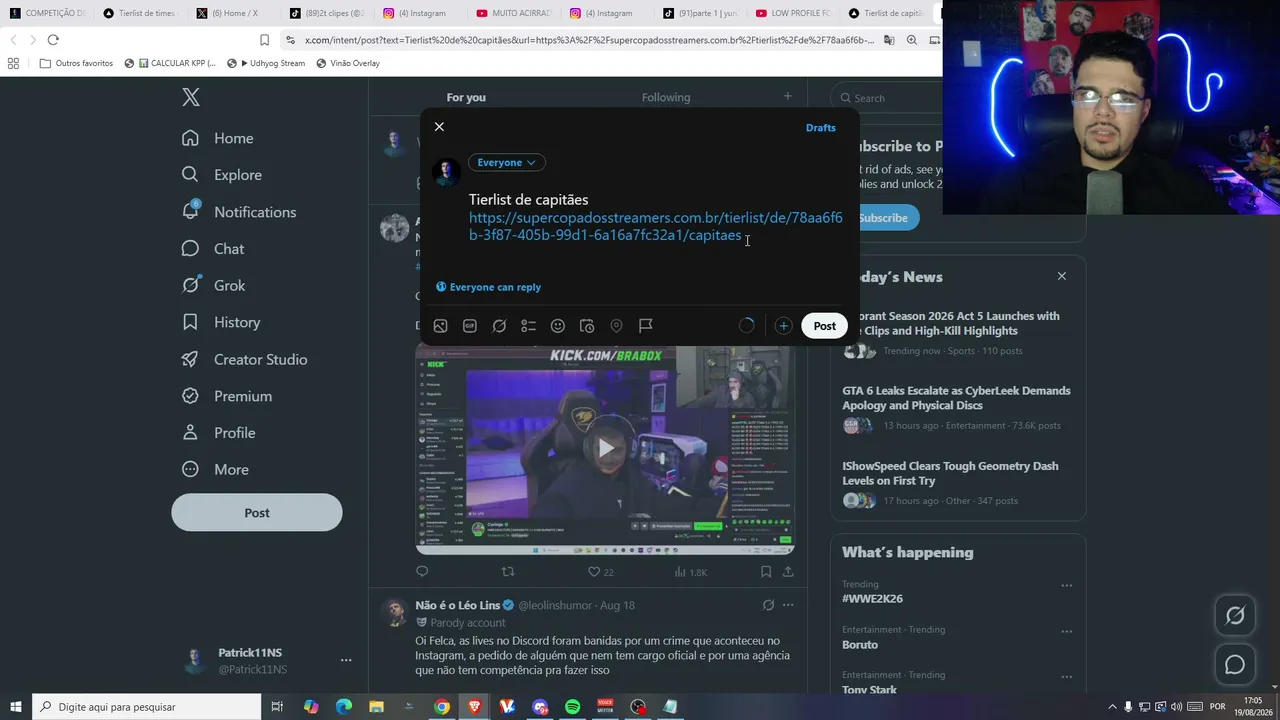
Task: Click the X logo in sidebar
Action: [x=191, y=97]
